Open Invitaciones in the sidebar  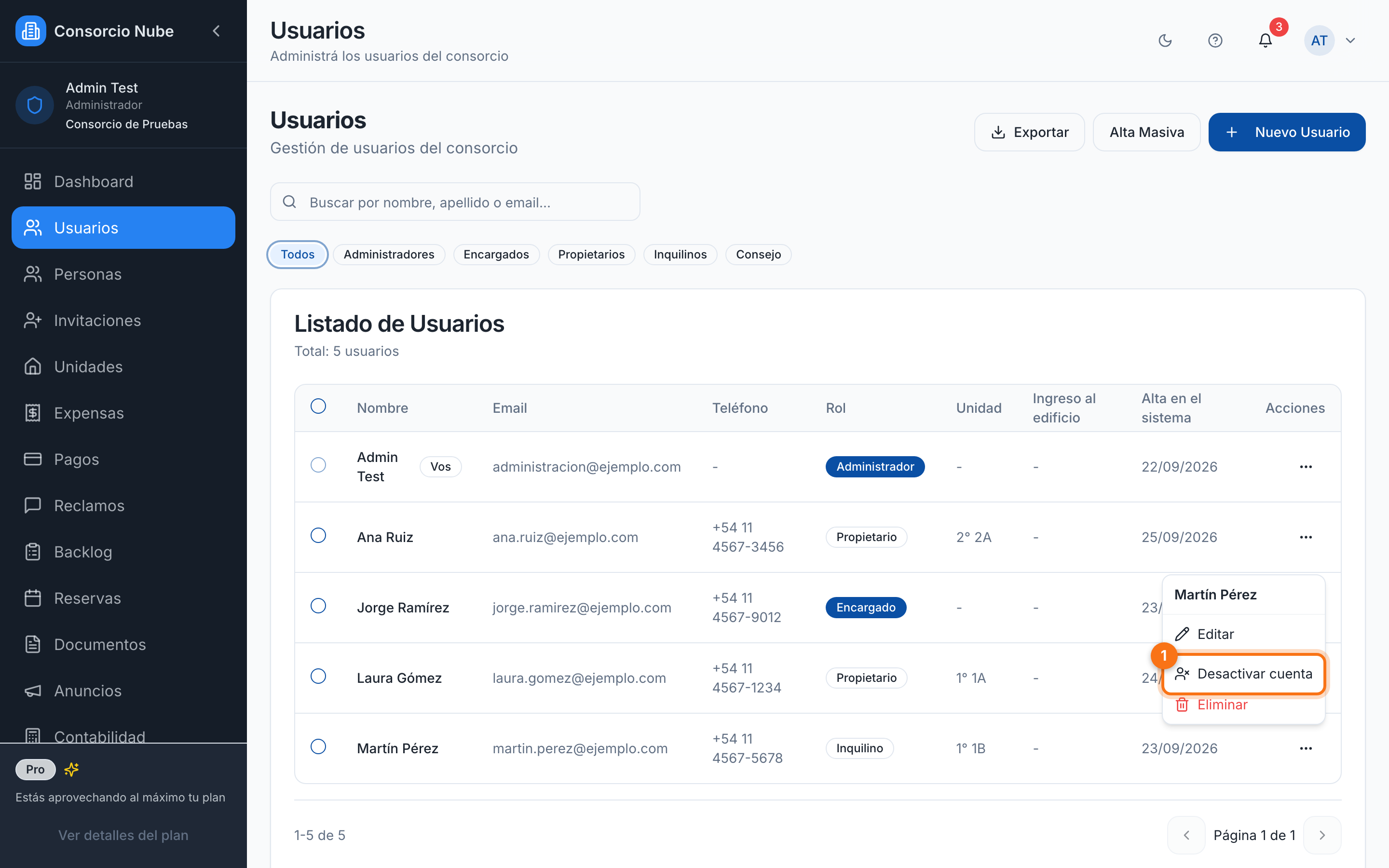[x=123, y=320]
